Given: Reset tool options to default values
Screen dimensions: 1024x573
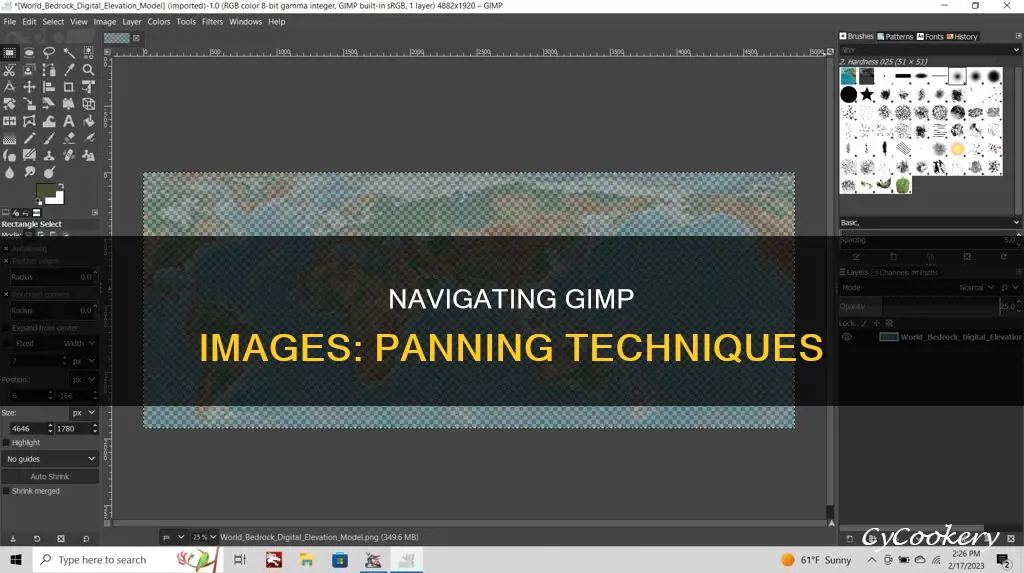Looking at the screenshot, I should pyautogui.click(x=86, y=539).
